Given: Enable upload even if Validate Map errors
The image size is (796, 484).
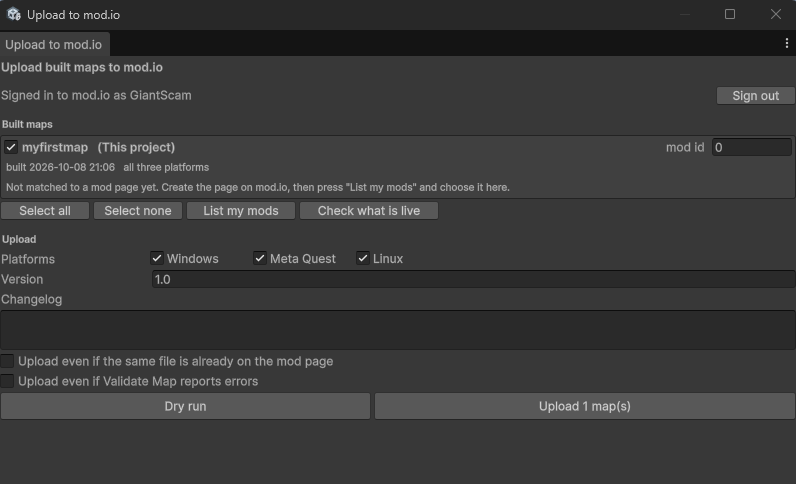Looking at the screenshot, I should coord(7,381).
